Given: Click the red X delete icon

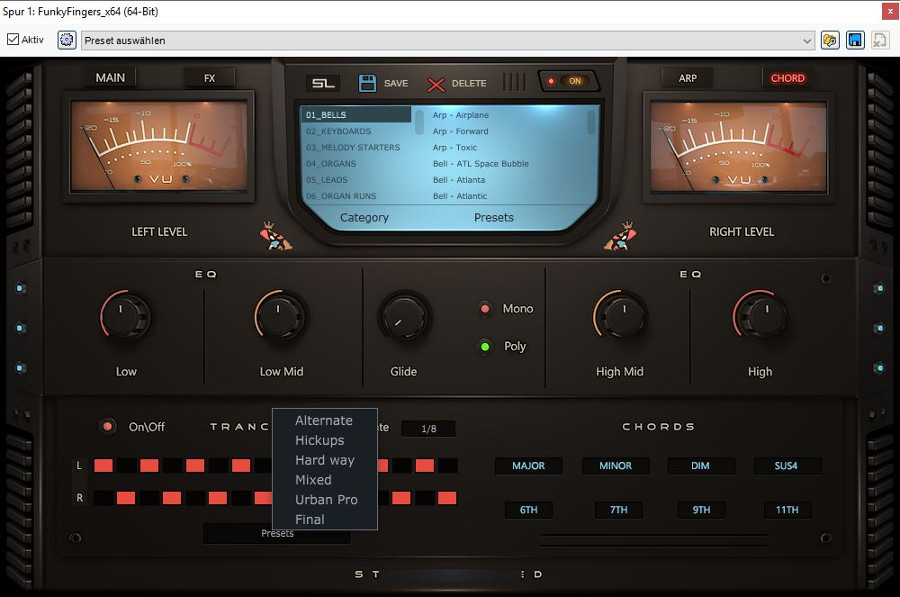Looking at the screenshot, I should tap(436, 84).
